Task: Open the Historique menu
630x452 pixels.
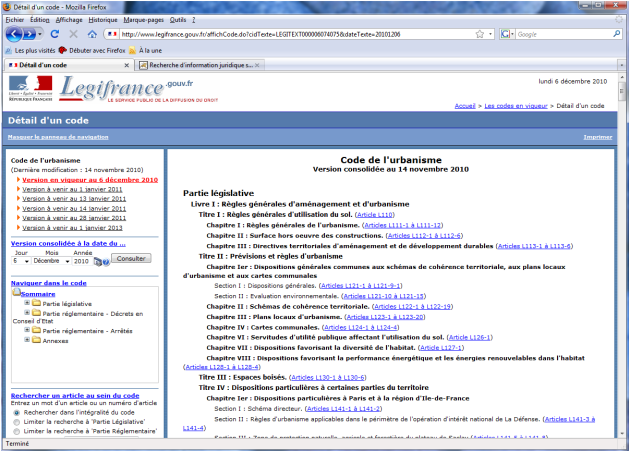Action: [103, 20]
